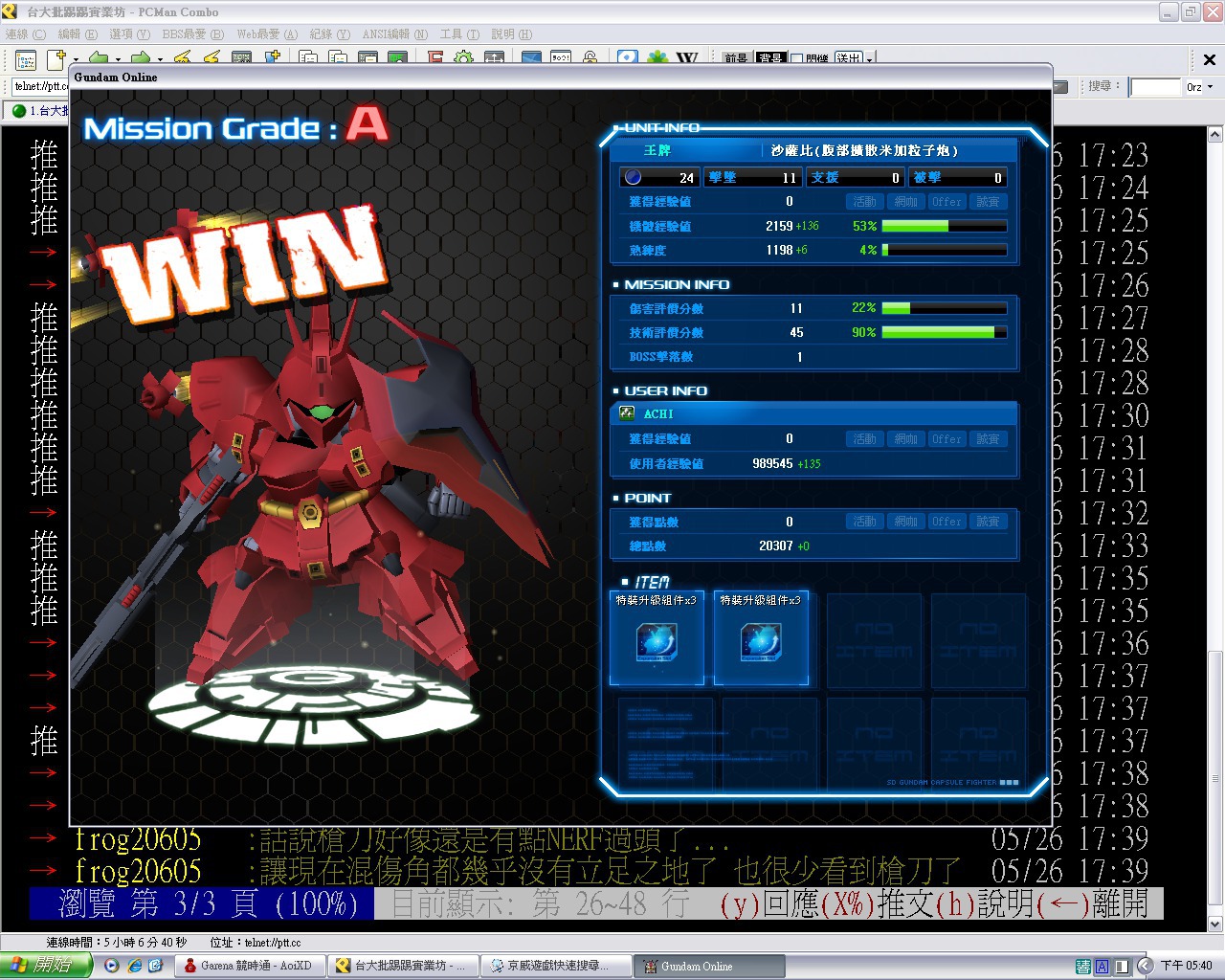Switch to Garena 競時通 taskbar button
1225x980 pixels.
251,966
